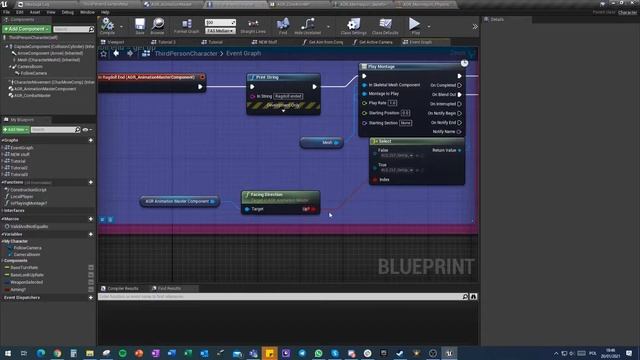Open File Explorer from the taskbar

coord(90,353)
